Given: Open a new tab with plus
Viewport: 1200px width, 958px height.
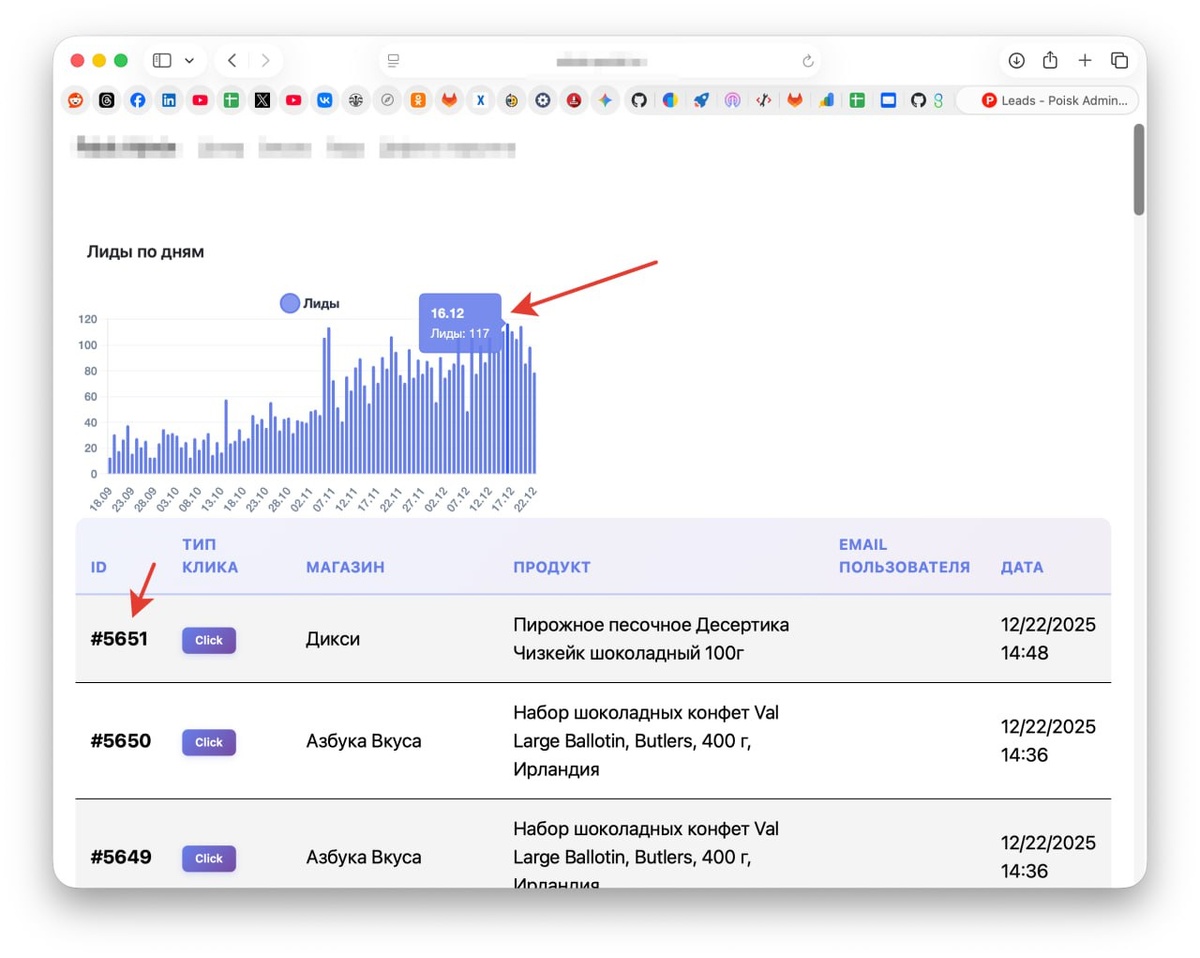Looking at the screenshot, I should coord(1085,60).
